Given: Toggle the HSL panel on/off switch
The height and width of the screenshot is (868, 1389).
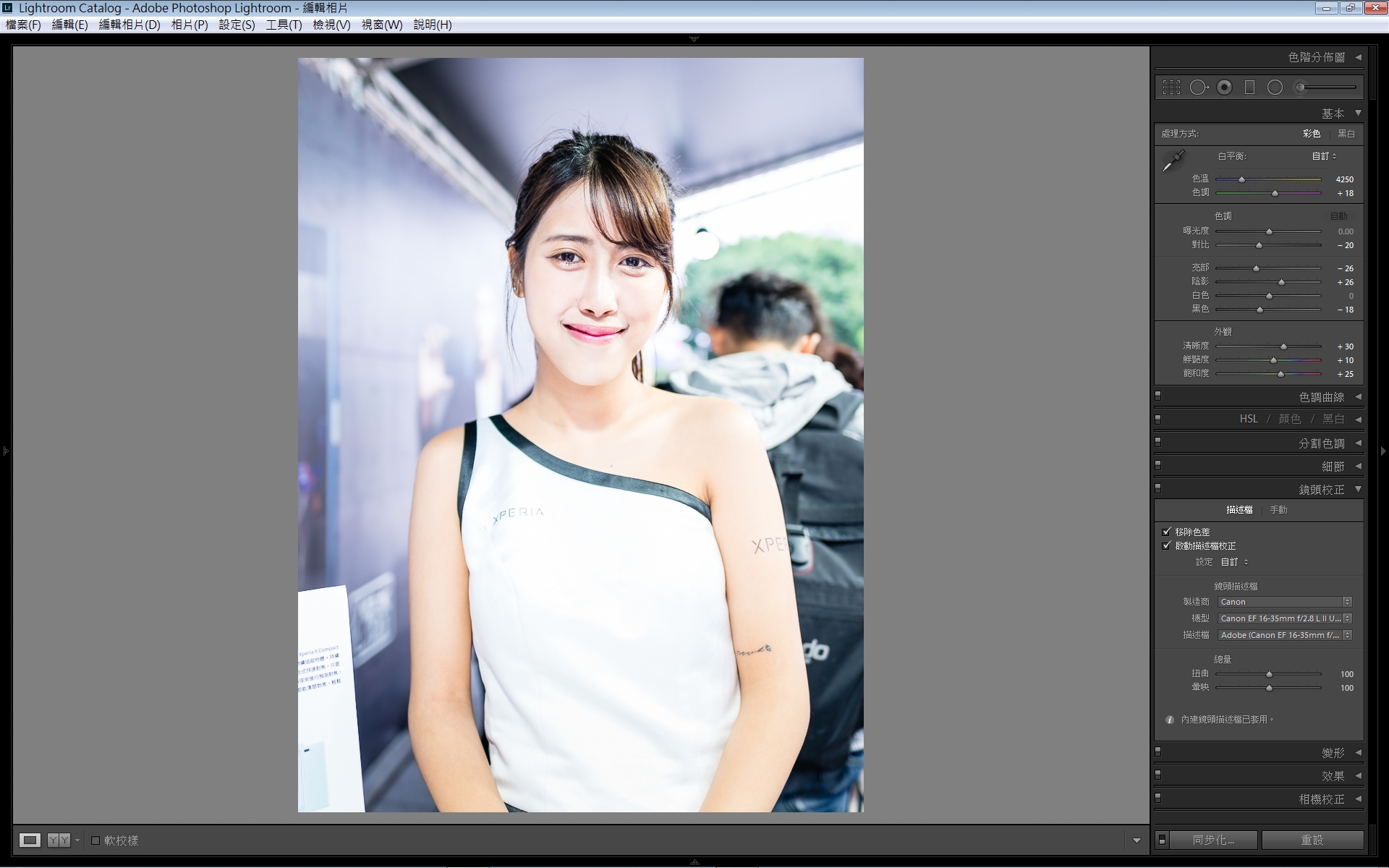Looking at the screenshot, I should tap(1158, 419).
